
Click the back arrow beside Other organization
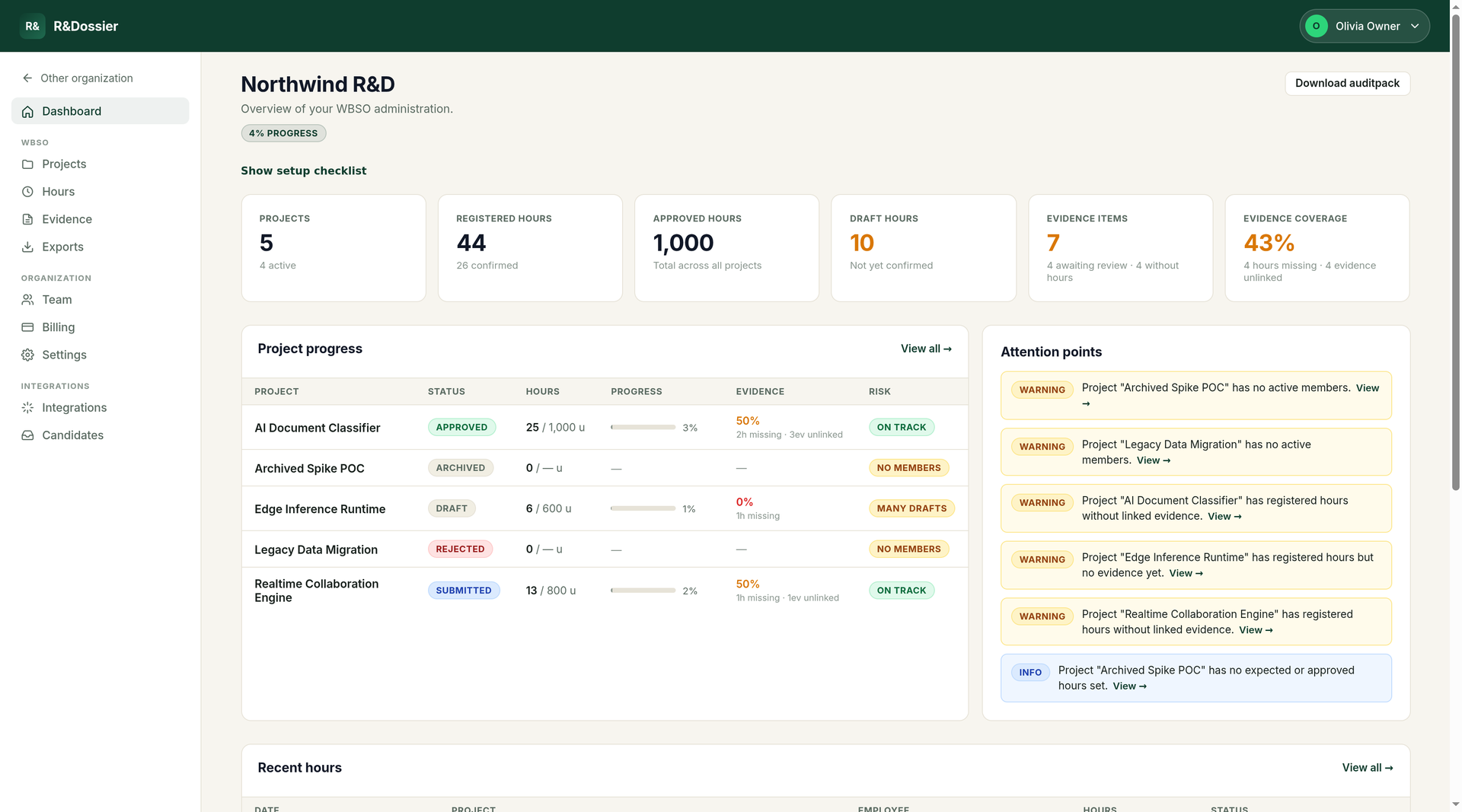tap(27, 78)
